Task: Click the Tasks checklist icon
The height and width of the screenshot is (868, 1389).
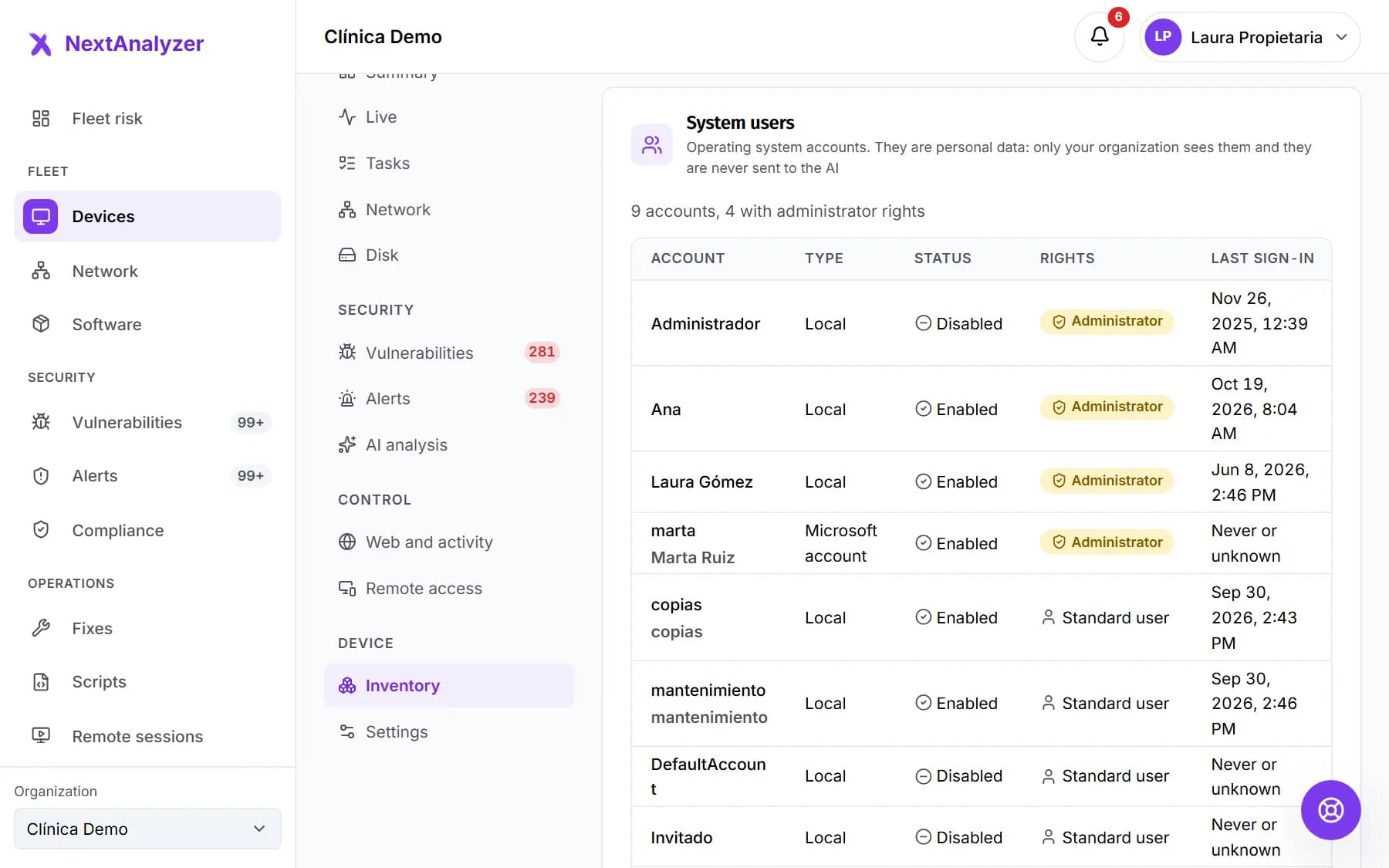Action: tap(347, 163)
